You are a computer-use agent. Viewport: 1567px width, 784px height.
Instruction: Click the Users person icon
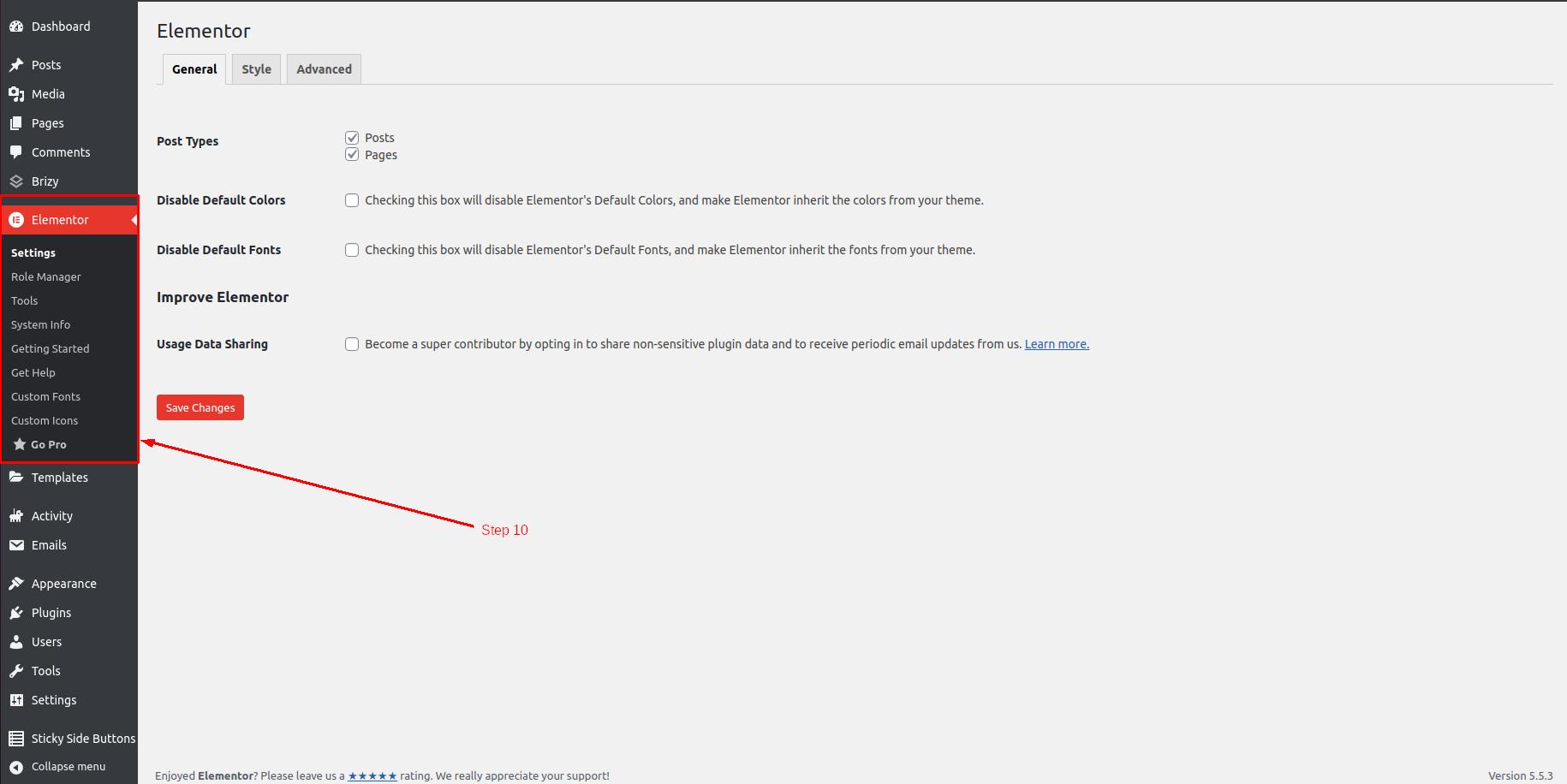click(16, 642)
